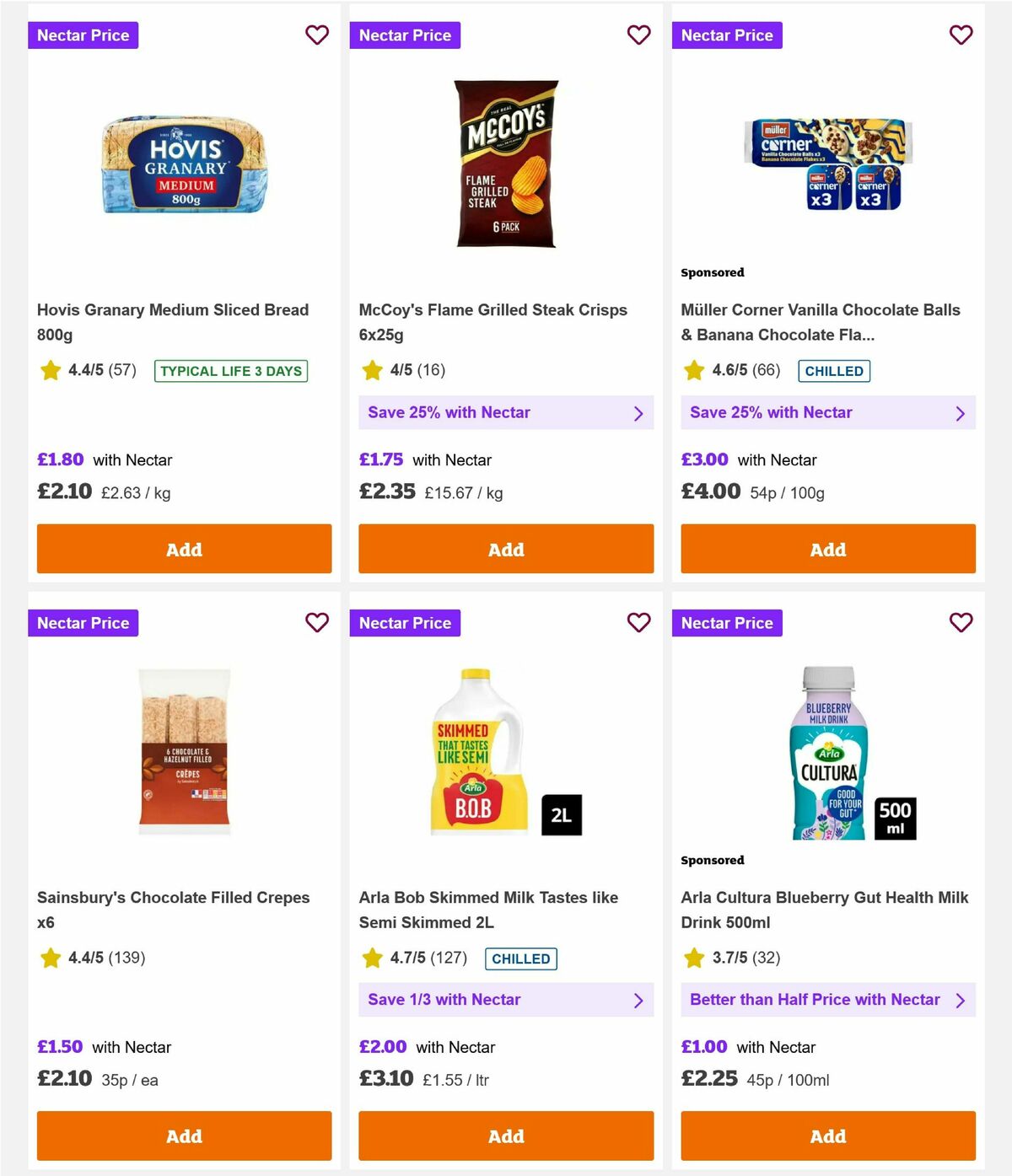Select the star icon beside McCoy's 4/5 rating
This screenshot has height=1176, width=1012.
372,369
